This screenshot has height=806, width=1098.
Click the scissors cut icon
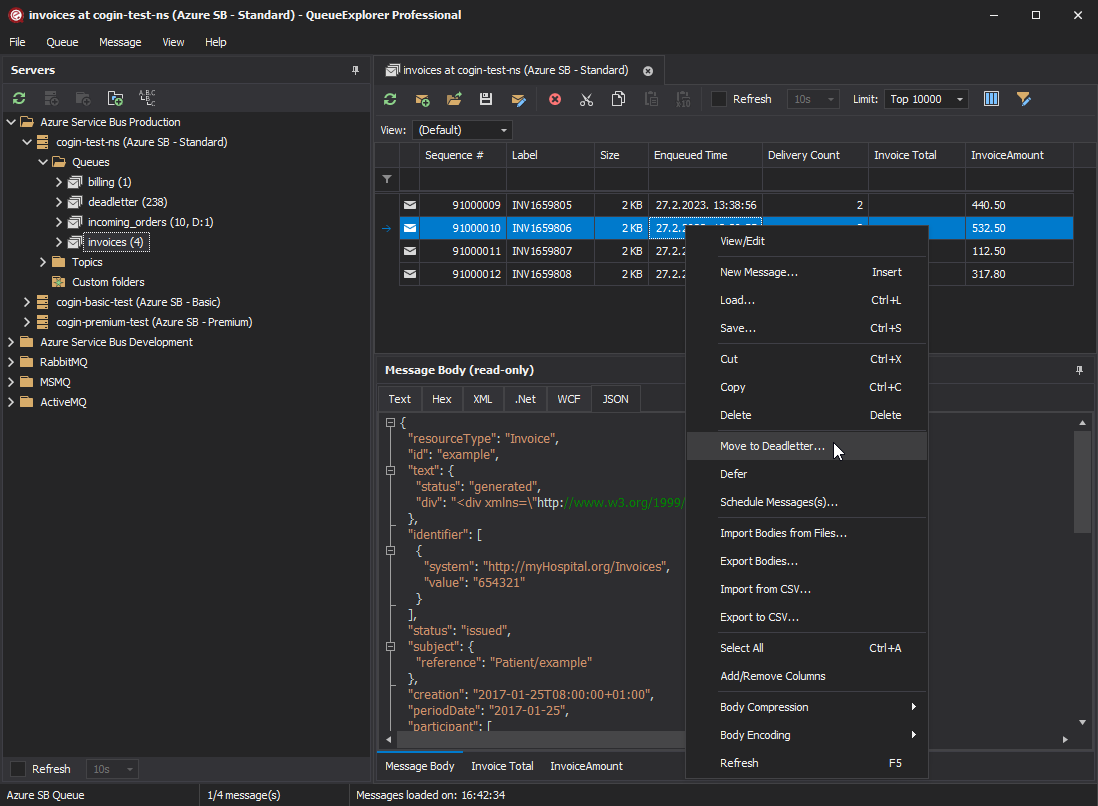tap(587, 99)
